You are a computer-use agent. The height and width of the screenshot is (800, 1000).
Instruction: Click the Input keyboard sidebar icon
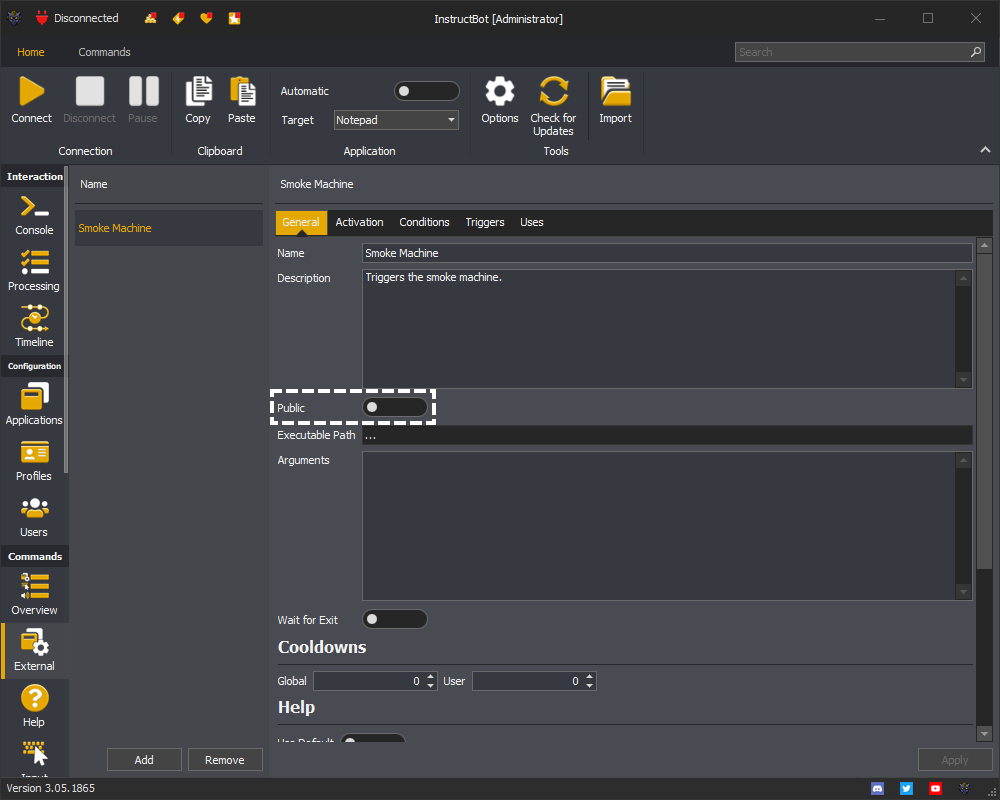click(34, 753)
